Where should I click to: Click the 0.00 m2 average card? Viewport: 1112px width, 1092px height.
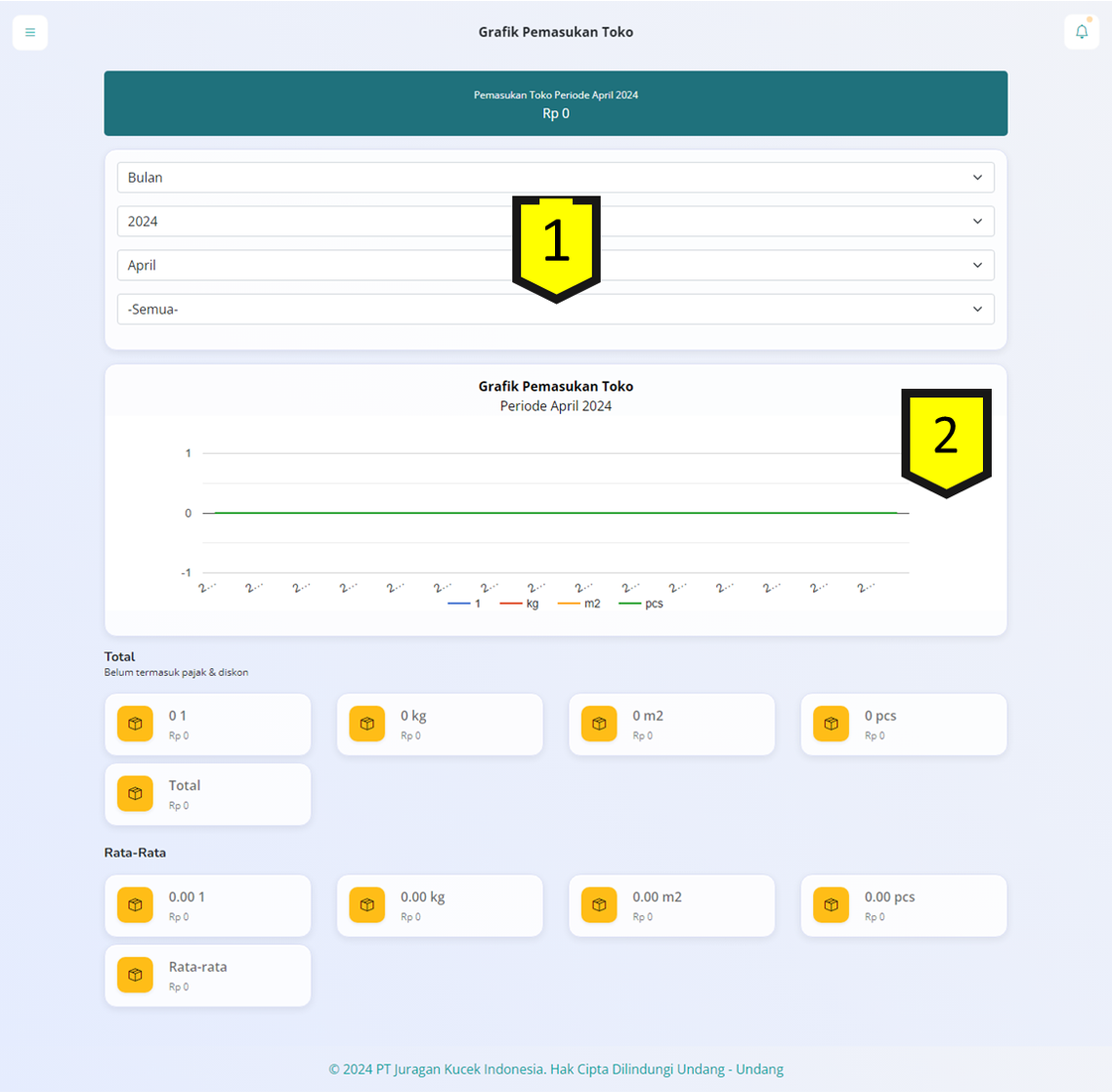coord(671,905)
